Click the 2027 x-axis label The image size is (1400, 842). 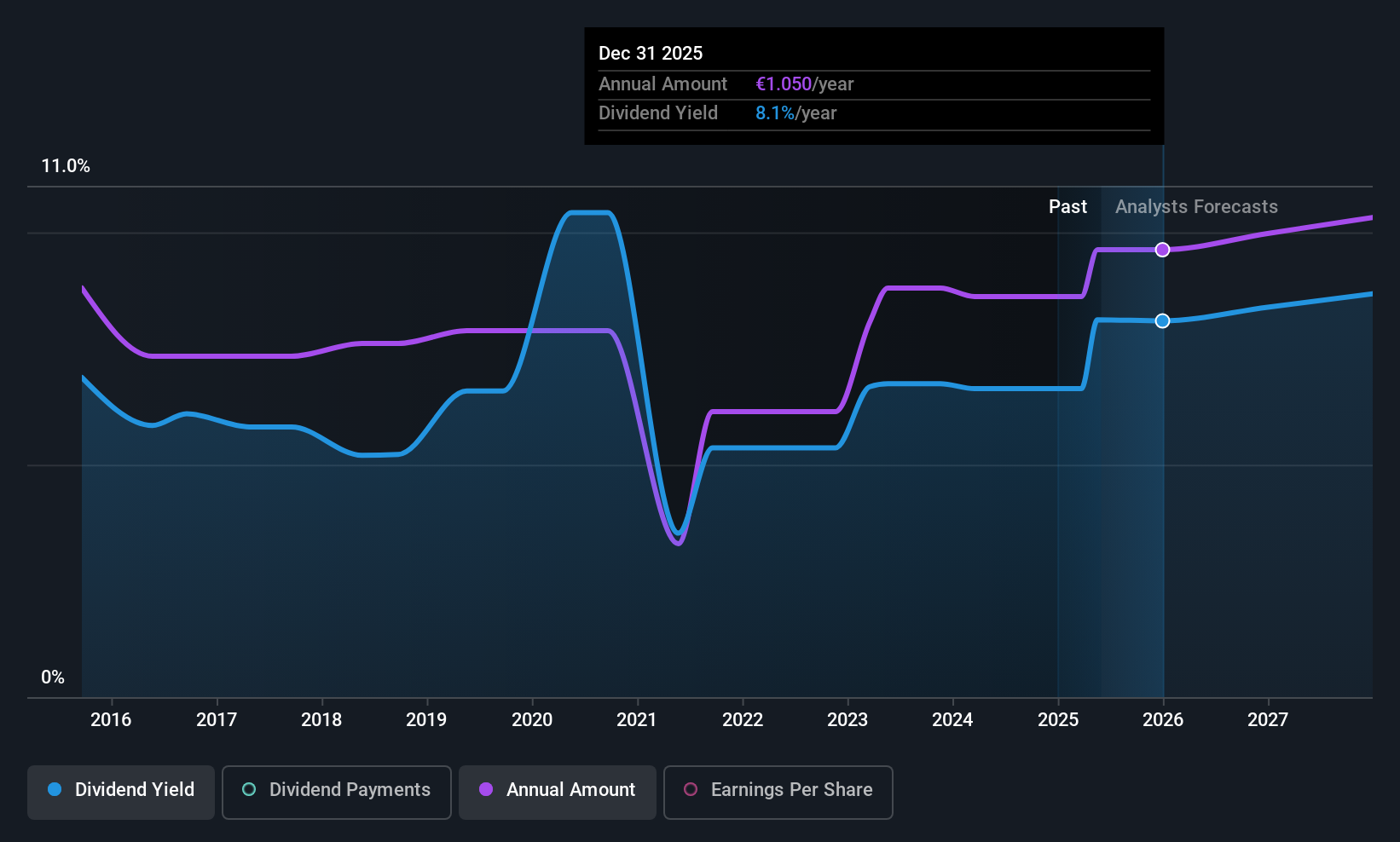1268,719
